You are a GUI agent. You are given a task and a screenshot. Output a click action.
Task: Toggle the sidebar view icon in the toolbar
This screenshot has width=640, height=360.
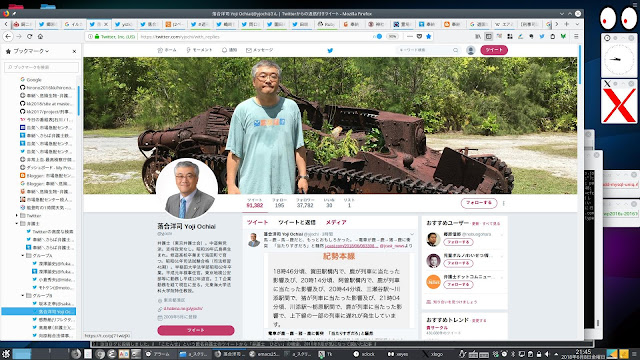(x=489, y=36)
